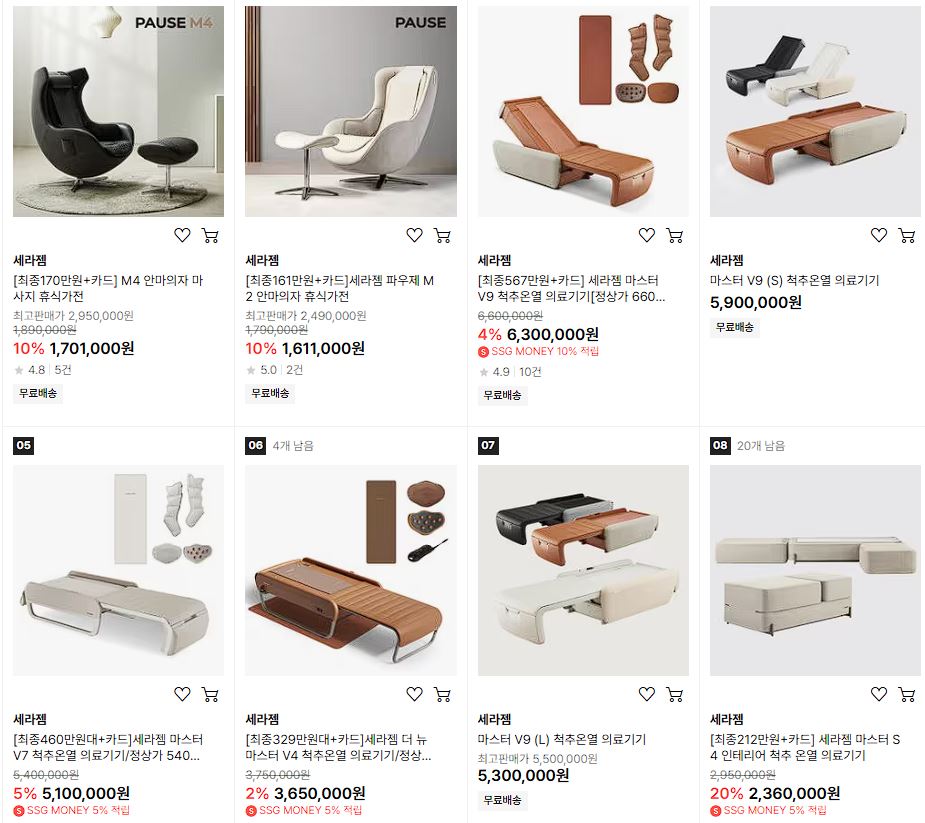Image resolution: width=925 pixels, height=823 pixels.
Task: Open the beige PAUSE chair product image
Action: click(x=351, y=112)
